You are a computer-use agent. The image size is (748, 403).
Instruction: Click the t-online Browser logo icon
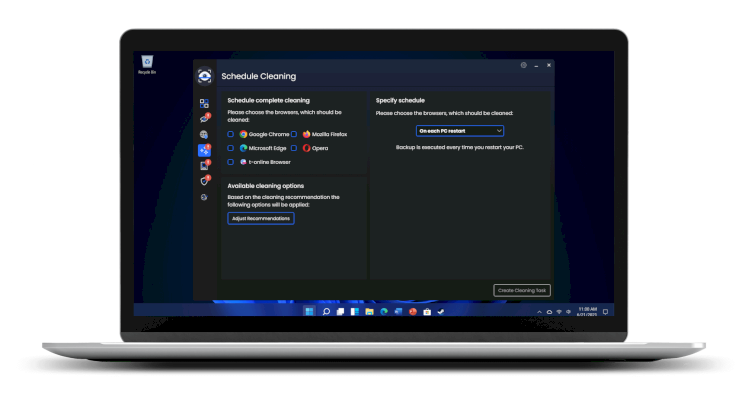tap(243, 162)
